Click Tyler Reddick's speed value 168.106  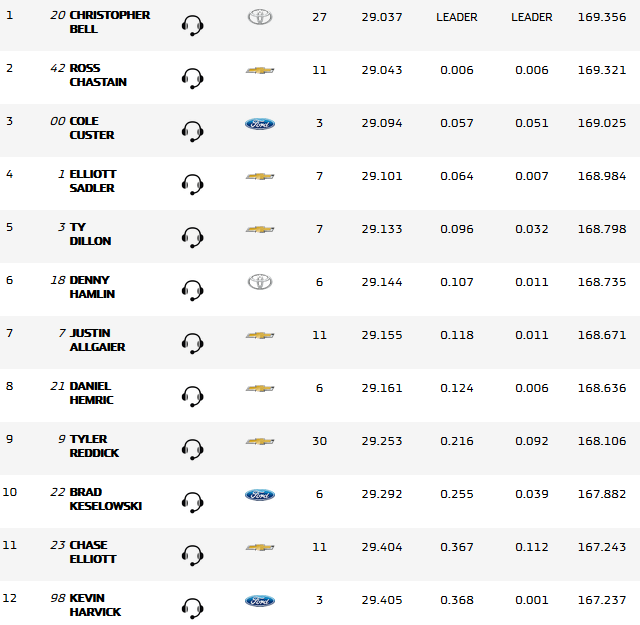602,441
